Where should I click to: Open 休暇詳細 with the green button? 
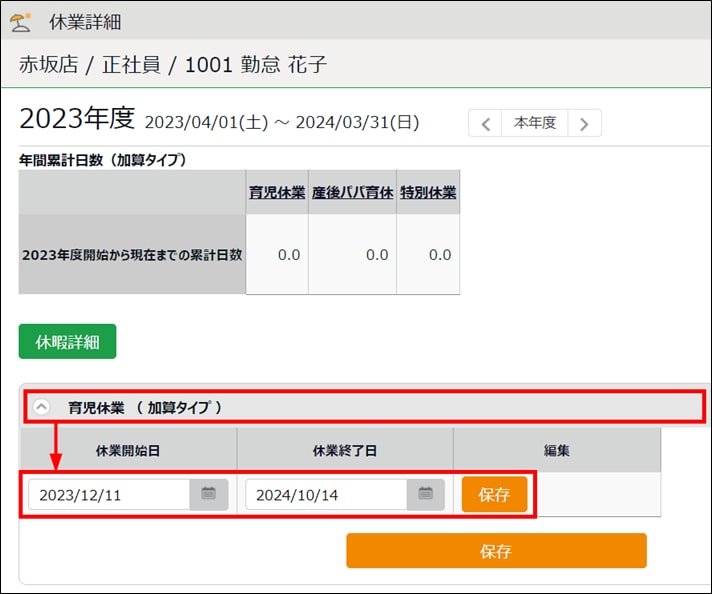point(67,341)
